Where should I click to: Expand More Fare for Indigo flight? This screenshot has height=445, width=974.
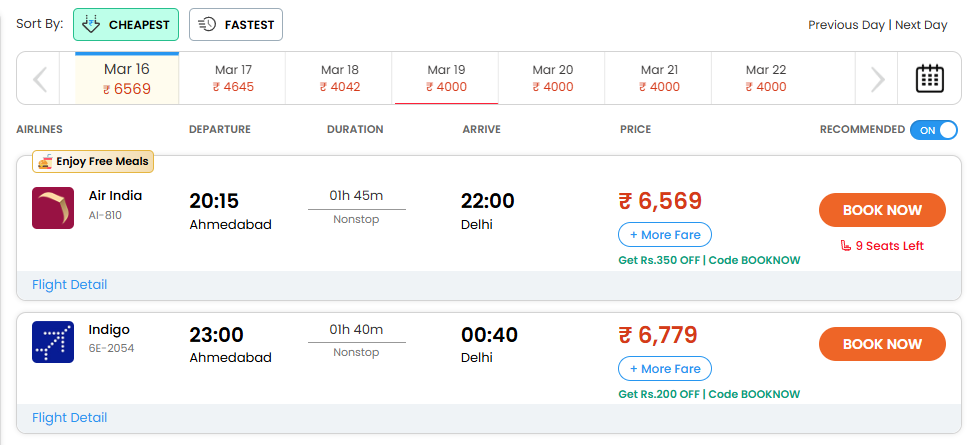click(665, 369)
